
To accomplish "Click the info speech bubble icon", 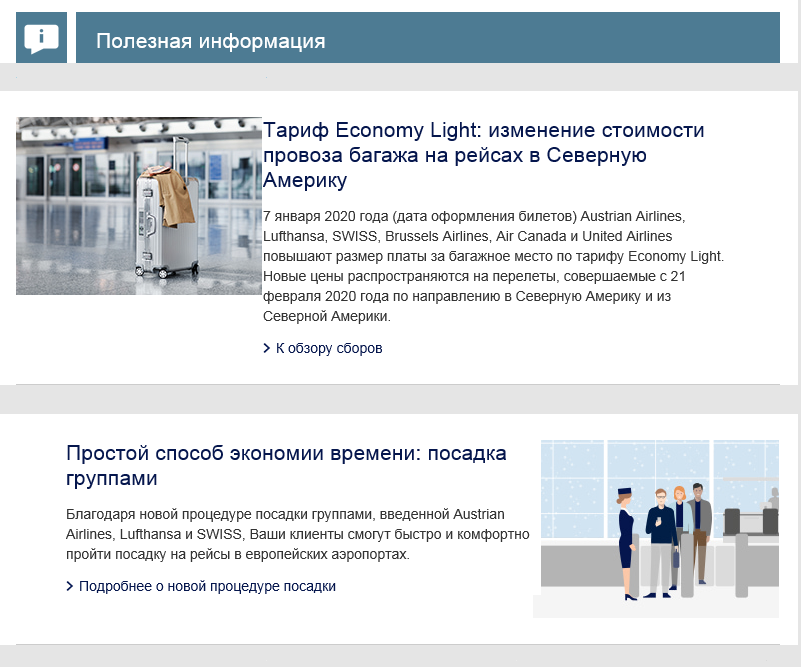I will (41, 38).
